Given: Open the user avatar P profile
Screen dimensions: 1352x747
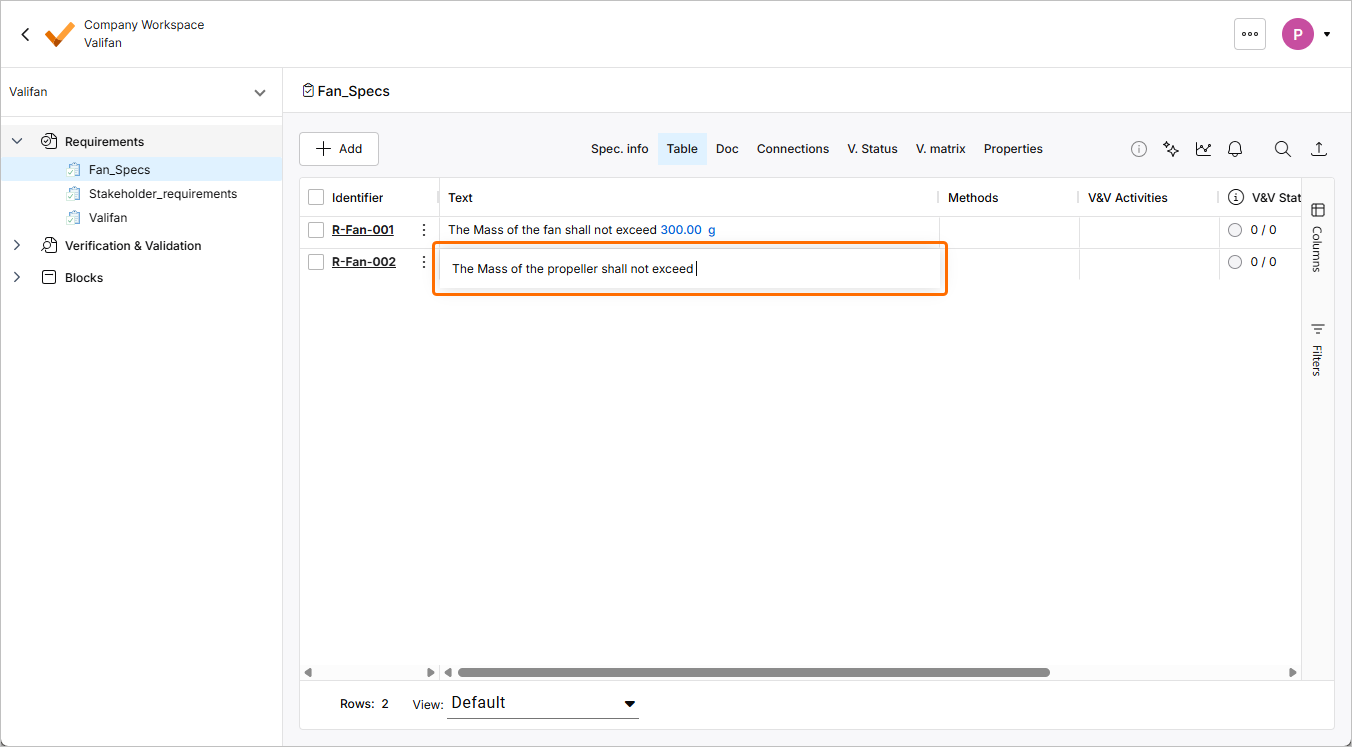Looking at the screenshot, I should [1298, 34].
